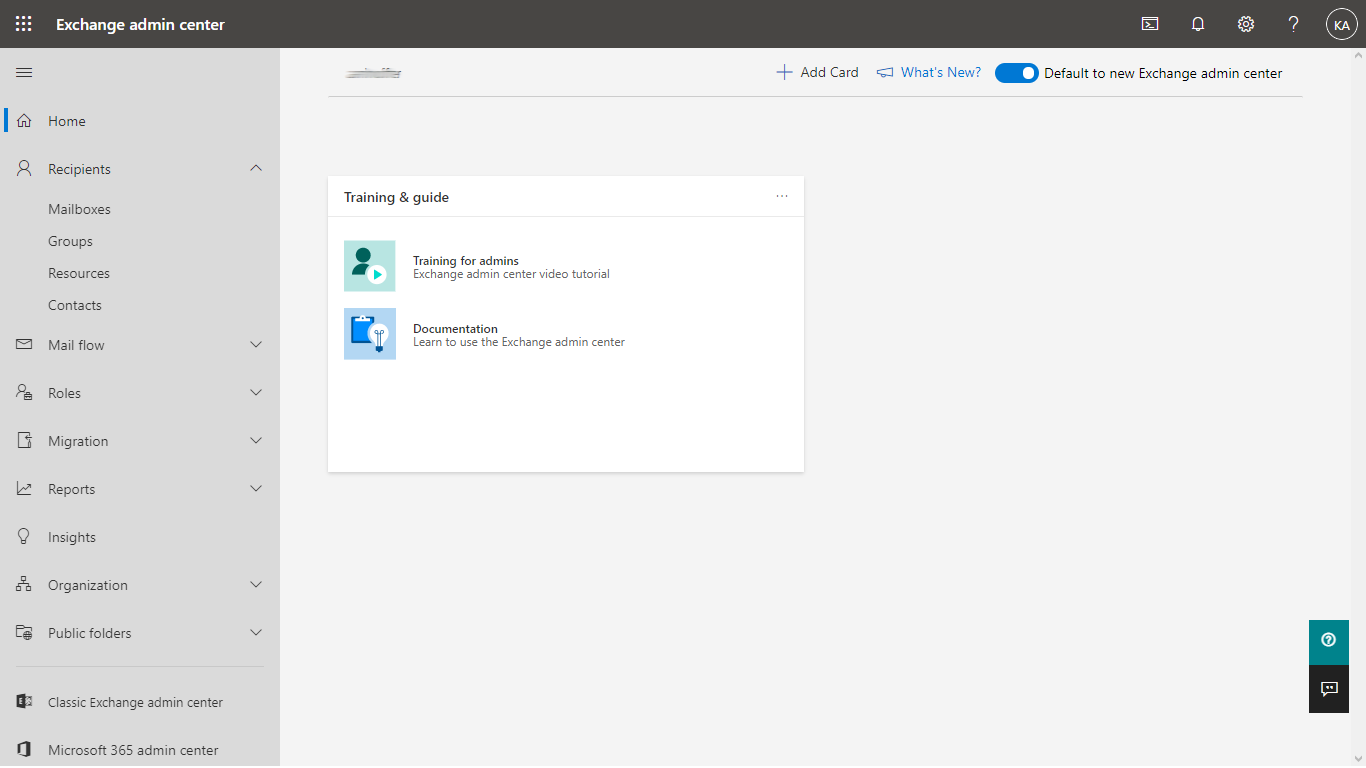The height and width of the screenshot is (768, 1366).
Task: Open Classic Exchange admin center link
Action: 135,702
